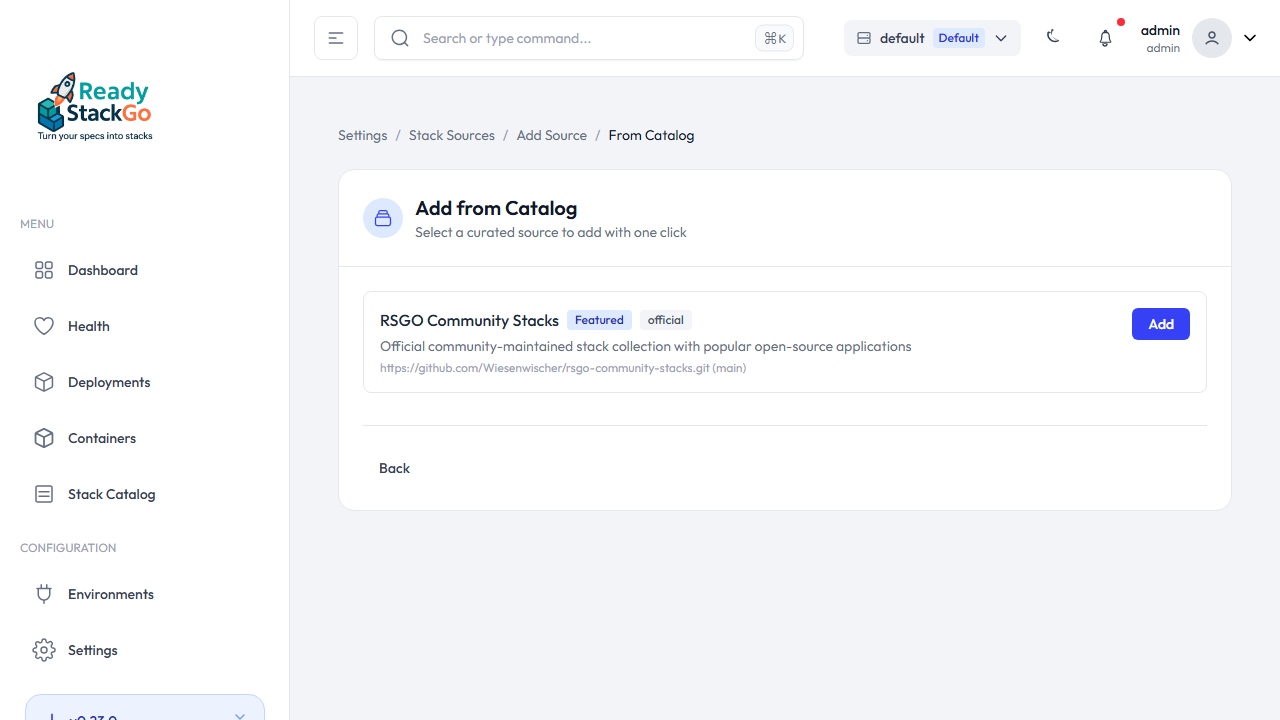Viewport: 1280px width, 720px height.
Task: Click the Dashboard grid icon
Action: pos(44,270)
